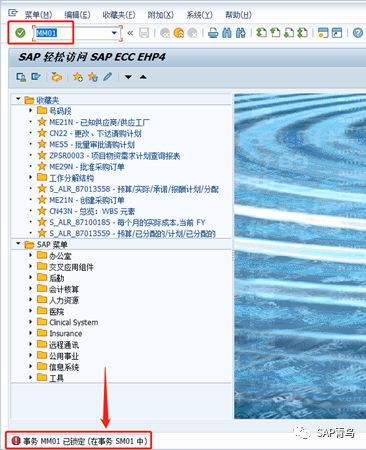Click Add to Favorites star icon
Screen dimensions: 366x450
click(x=78, y=77)
